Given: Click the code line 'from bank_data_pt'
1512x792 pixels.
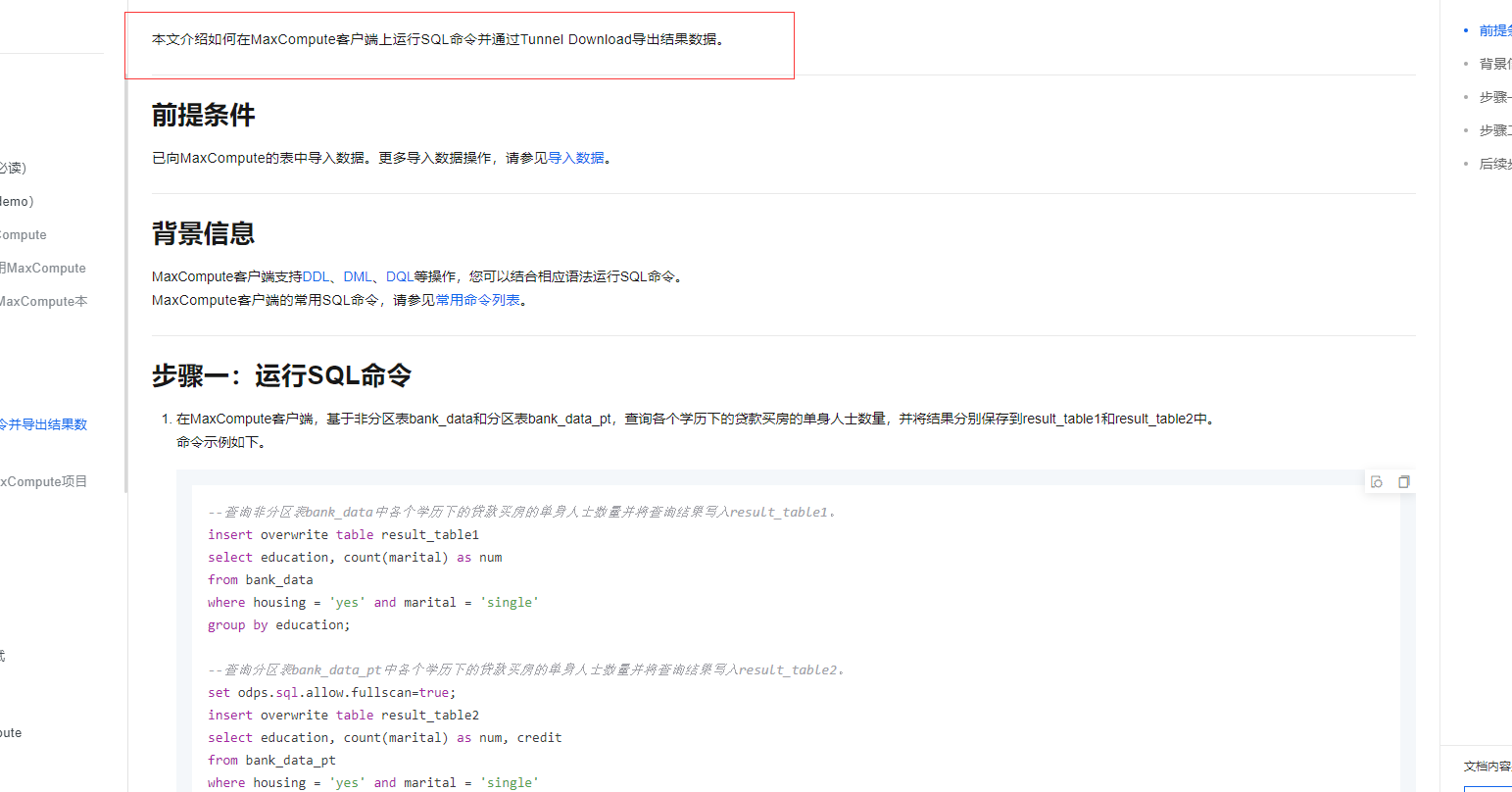Looking at the screenshot, I should tap(271, 761).
